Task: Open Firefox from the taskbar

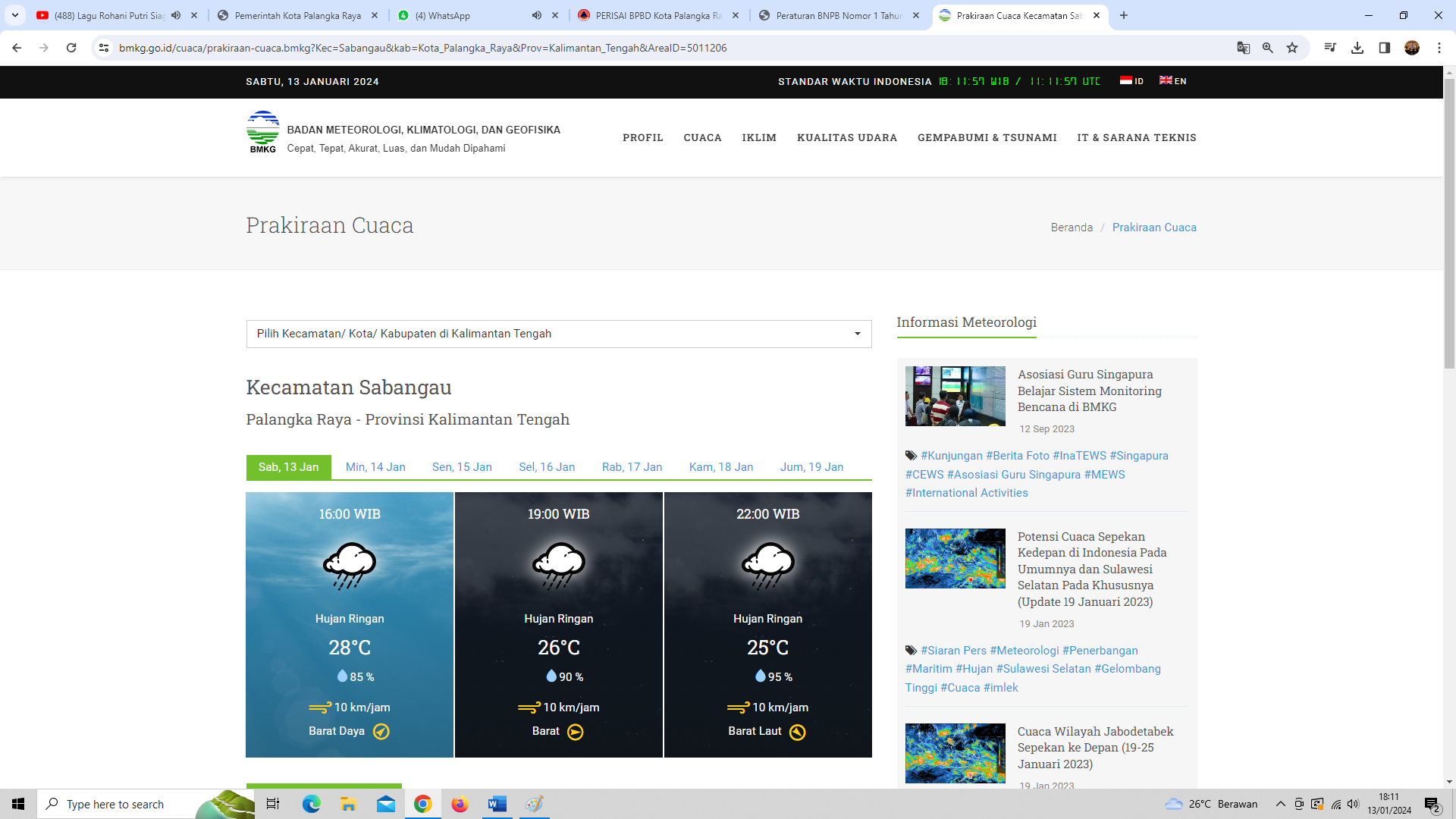Action: click(460, 804)
